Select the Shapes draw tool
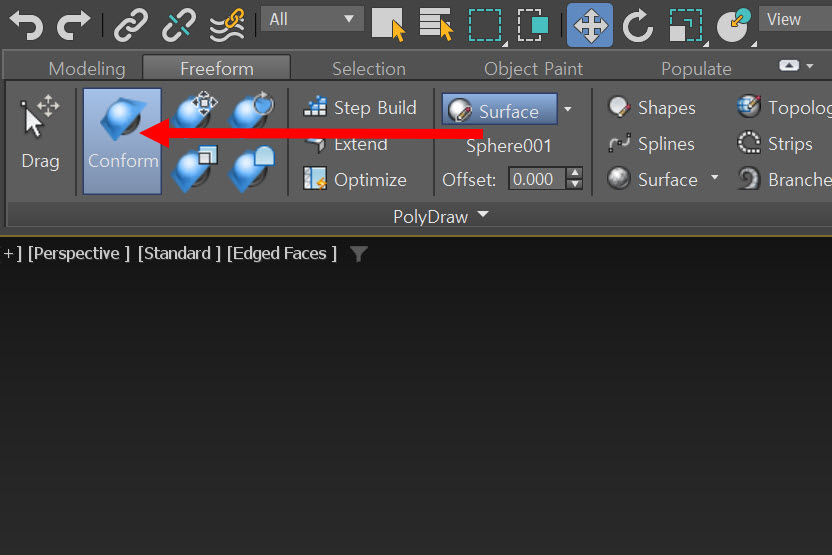The height and width of the screenshot is (555, 832). (652, 108)
